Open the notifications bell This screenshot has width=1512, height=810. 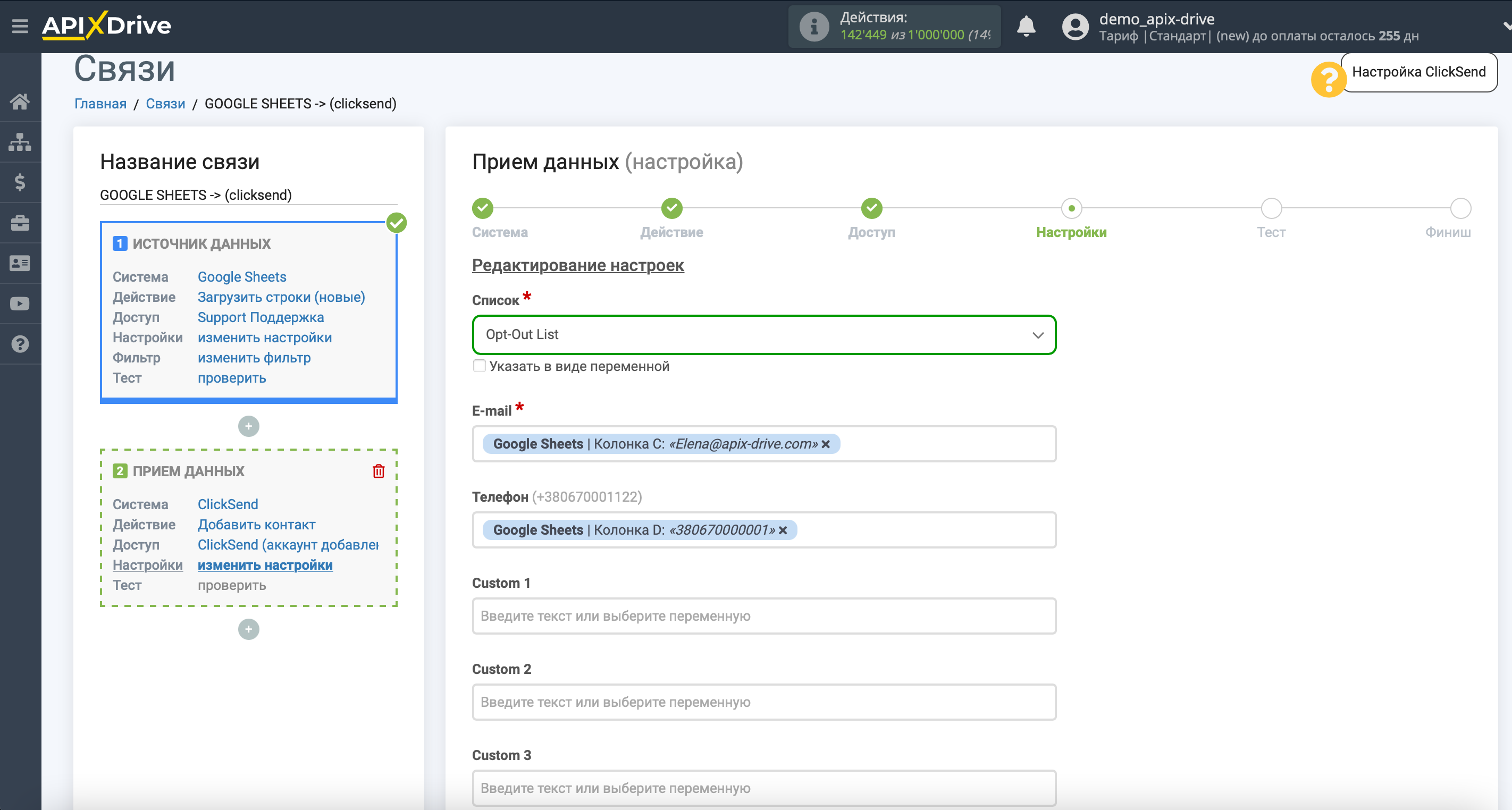(x=1026, y=27)
